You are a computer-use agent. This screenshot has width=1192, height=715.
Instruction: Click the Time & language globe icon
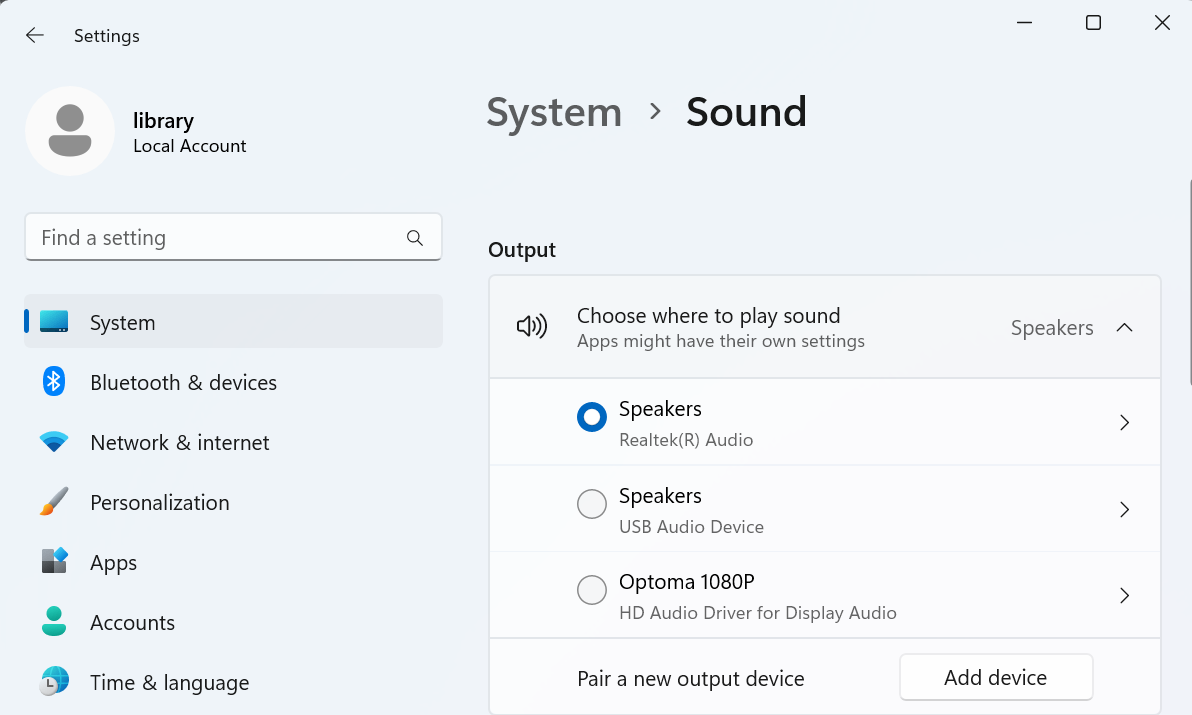(x=54, y=682)
